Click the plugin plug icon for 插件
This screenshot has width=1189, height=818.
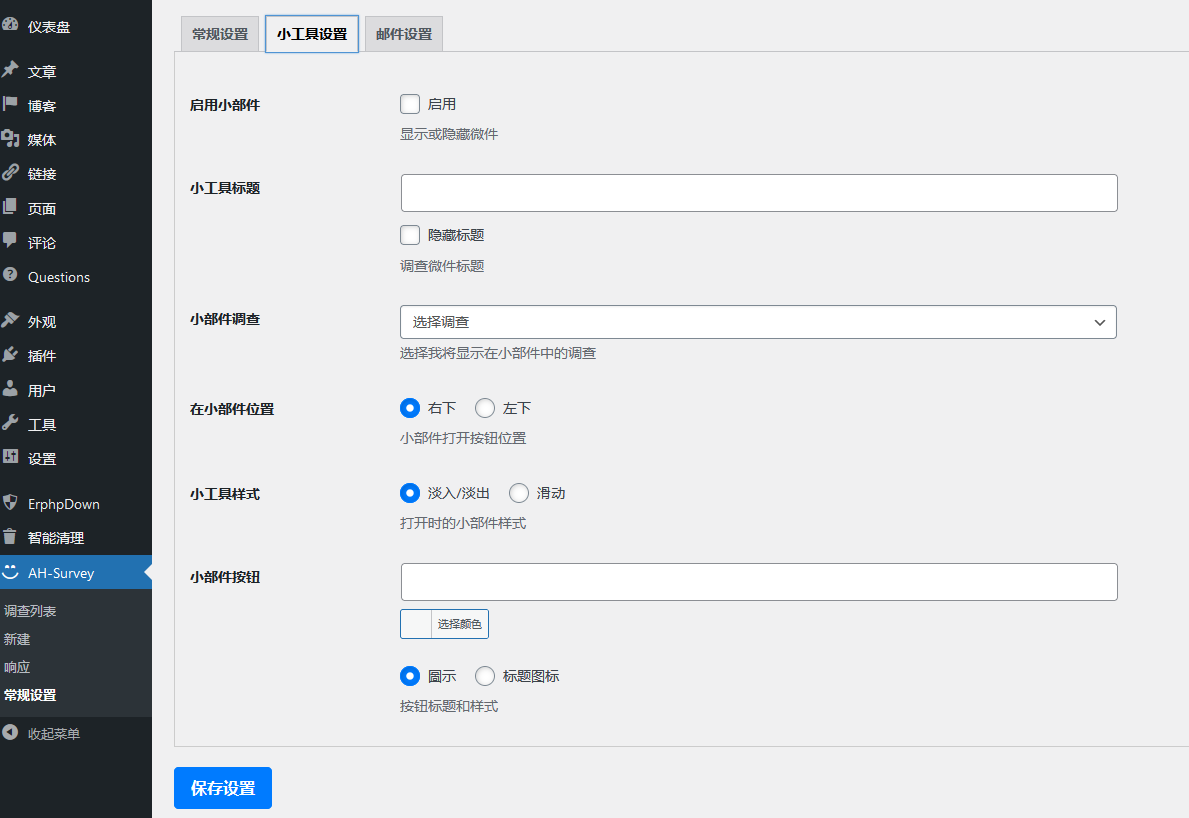tap(10, 355)
